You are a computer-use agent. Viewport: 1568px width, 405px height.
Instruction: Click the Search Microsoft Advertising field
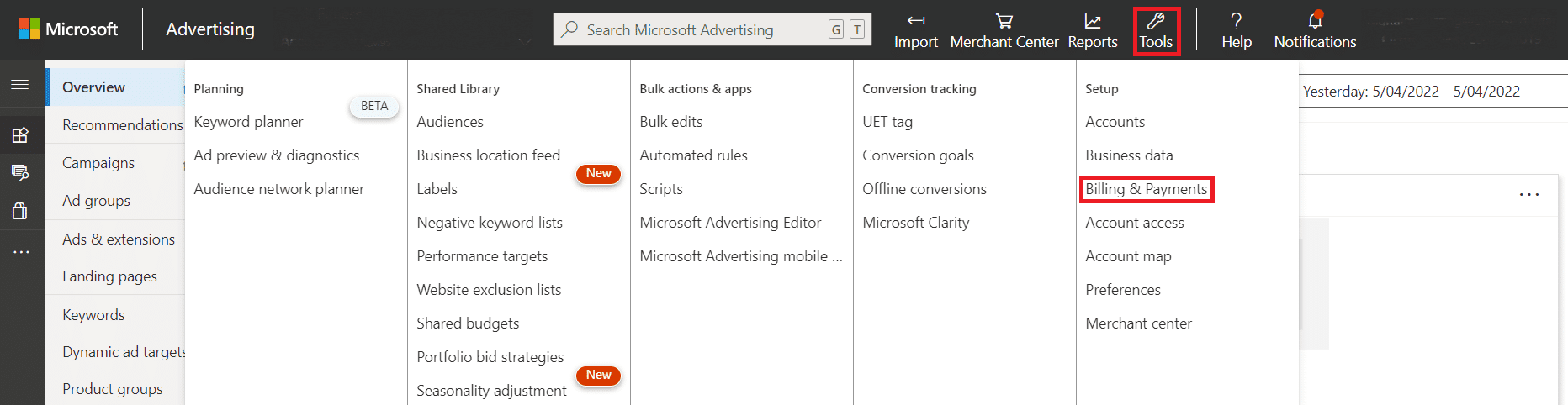[698, 30]
